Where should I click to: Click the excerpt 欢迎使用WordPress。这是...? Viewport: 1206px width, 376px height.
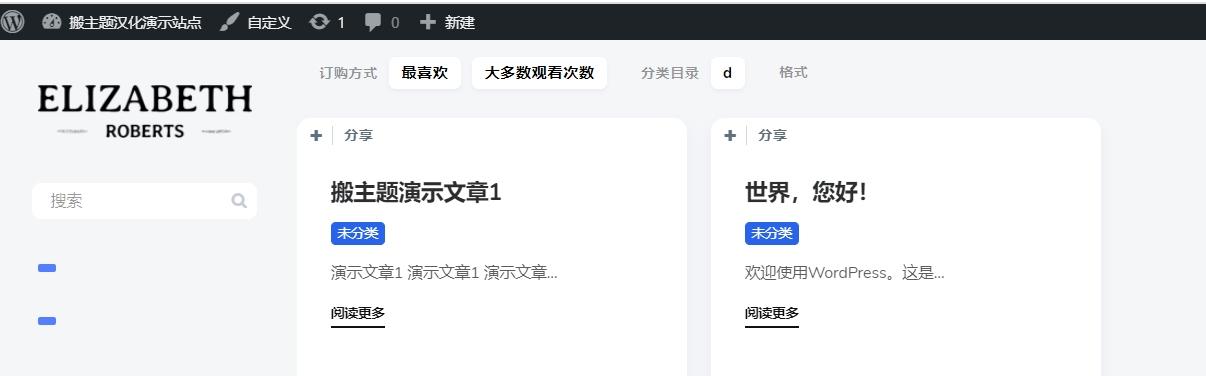pos(845,273)
